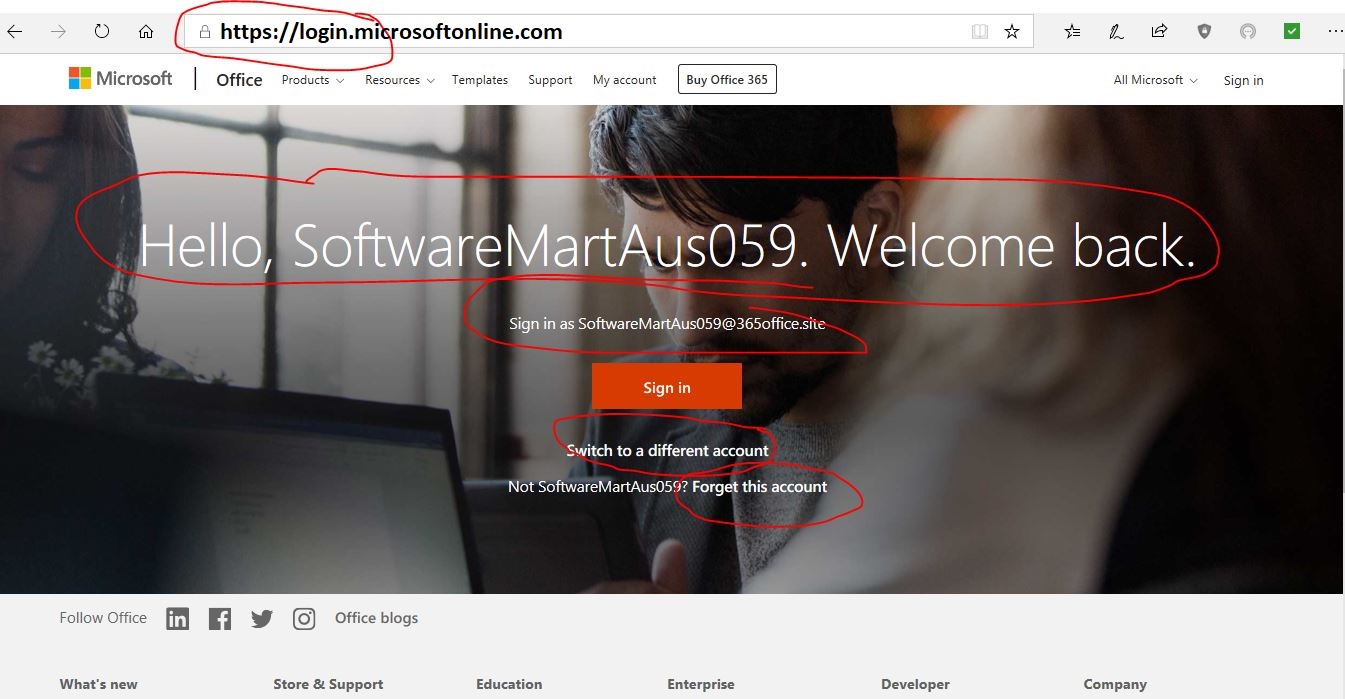The height and width of the screenshot is (699, 1345).
Task: Focus the login.microsoftonline.com address field
Action: 607,32
